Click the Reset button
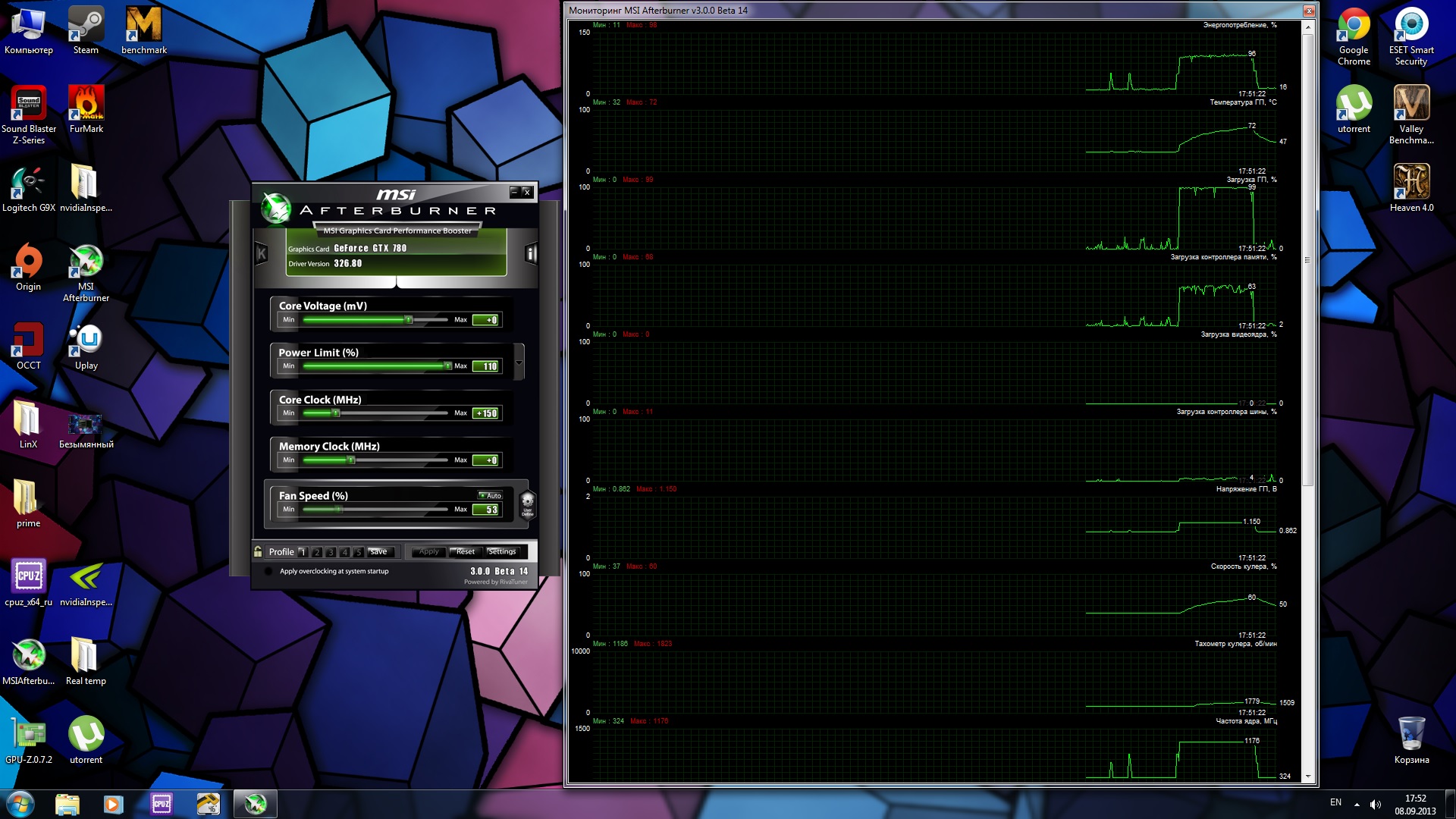The width and height of the screenshot is (1456, 819). tap(465, 551)
